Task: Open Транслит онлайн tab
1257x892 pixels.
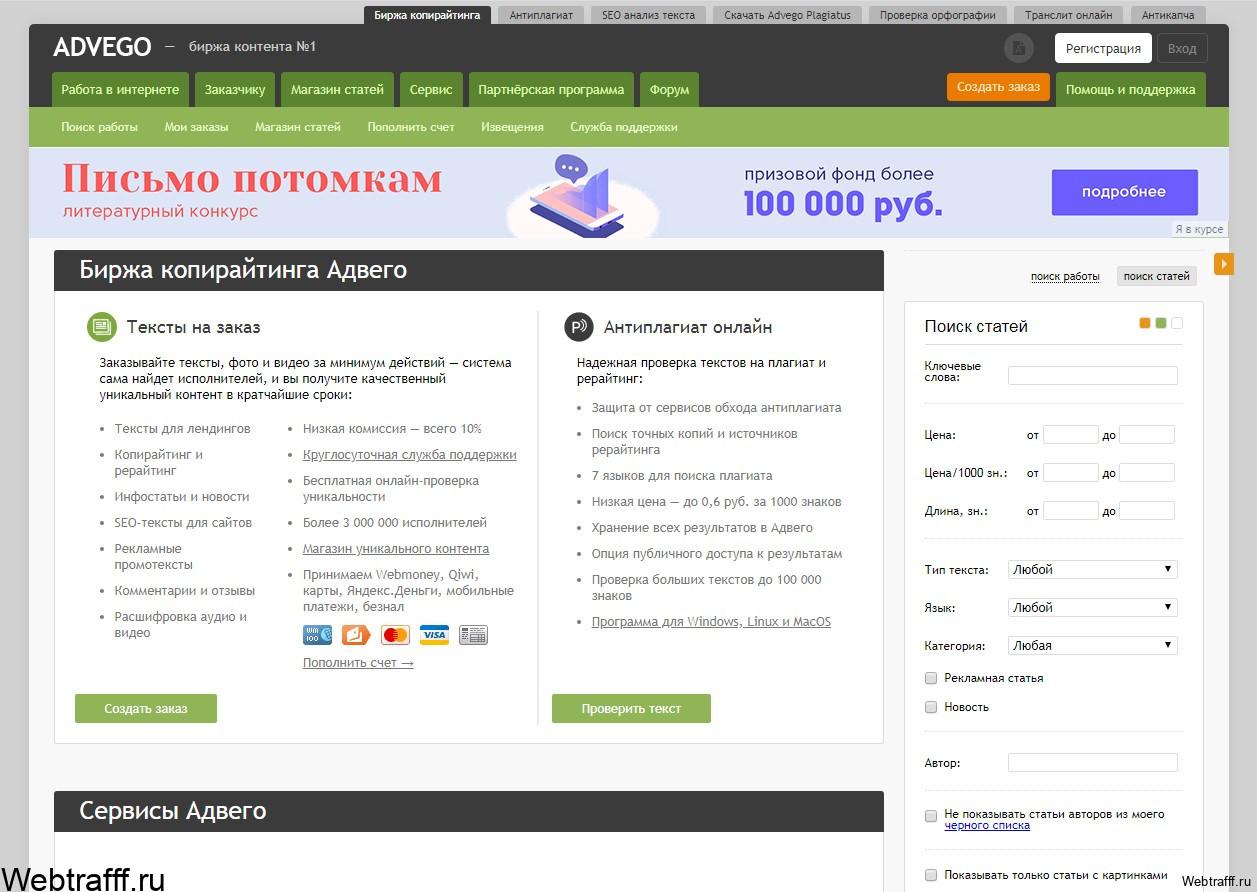Action: 1069,15
